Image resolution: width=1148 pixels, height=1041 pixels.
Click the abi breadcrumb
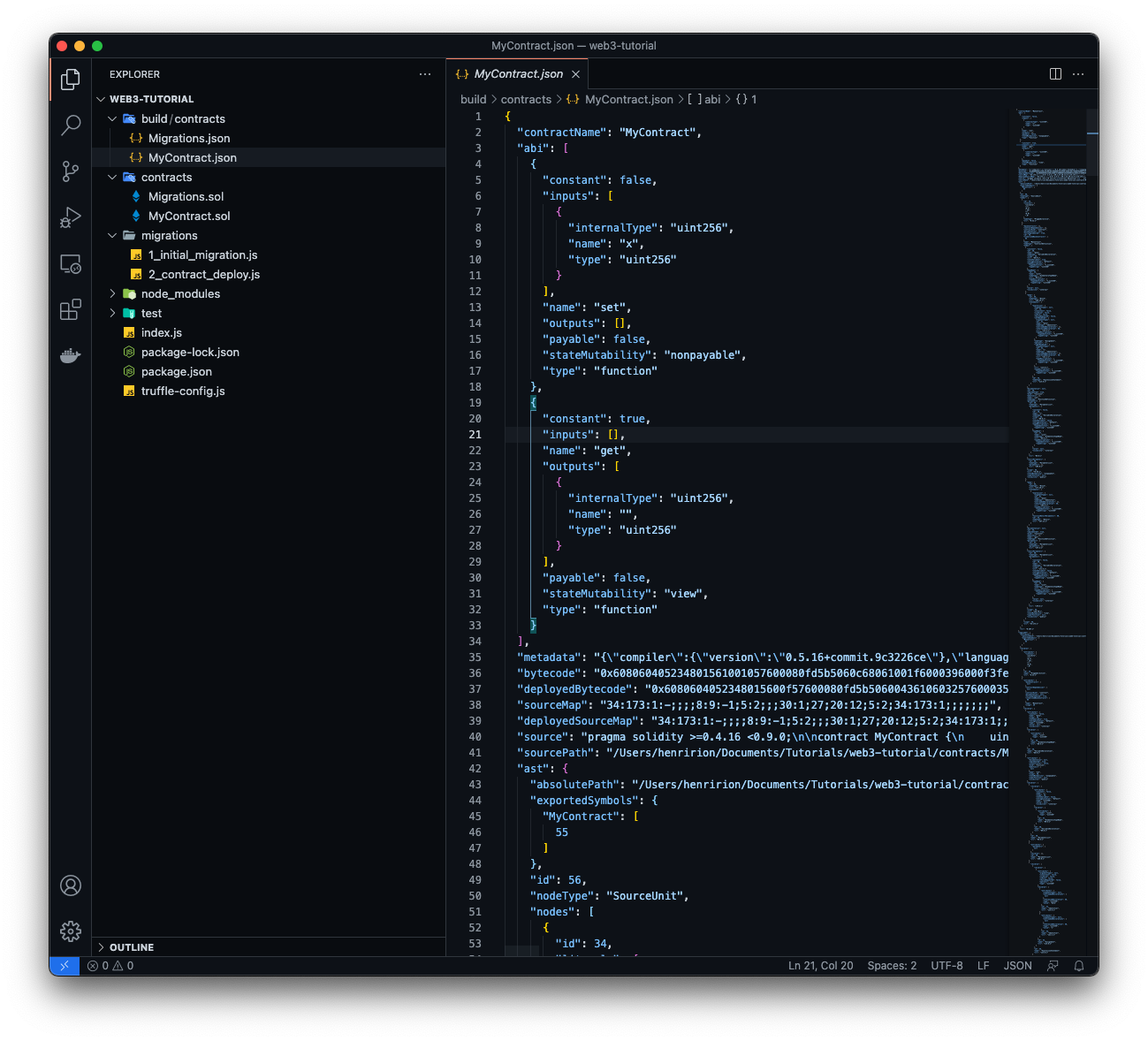(x=704, y=99)
